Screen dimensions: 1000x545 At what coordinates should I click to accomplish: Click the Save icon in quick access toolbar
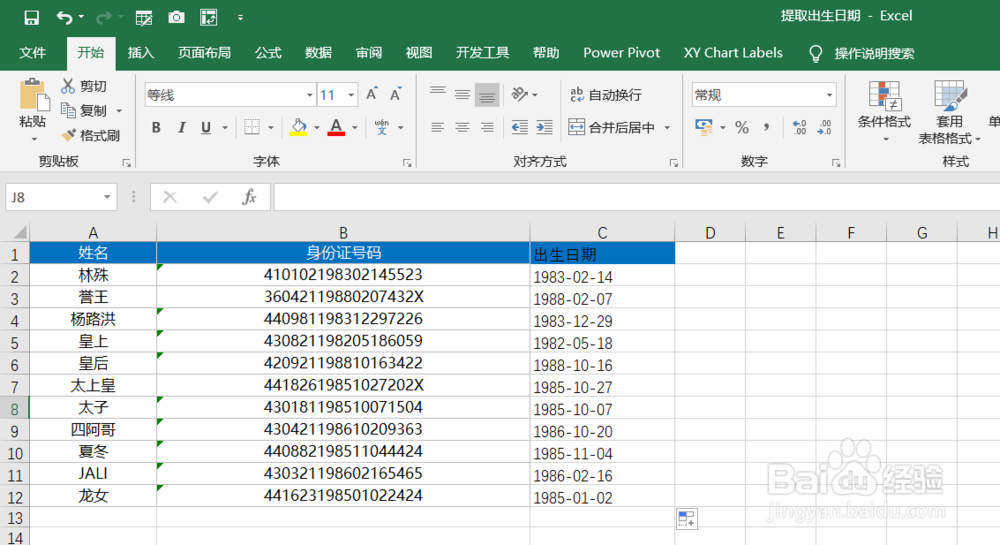pos(31,17)
